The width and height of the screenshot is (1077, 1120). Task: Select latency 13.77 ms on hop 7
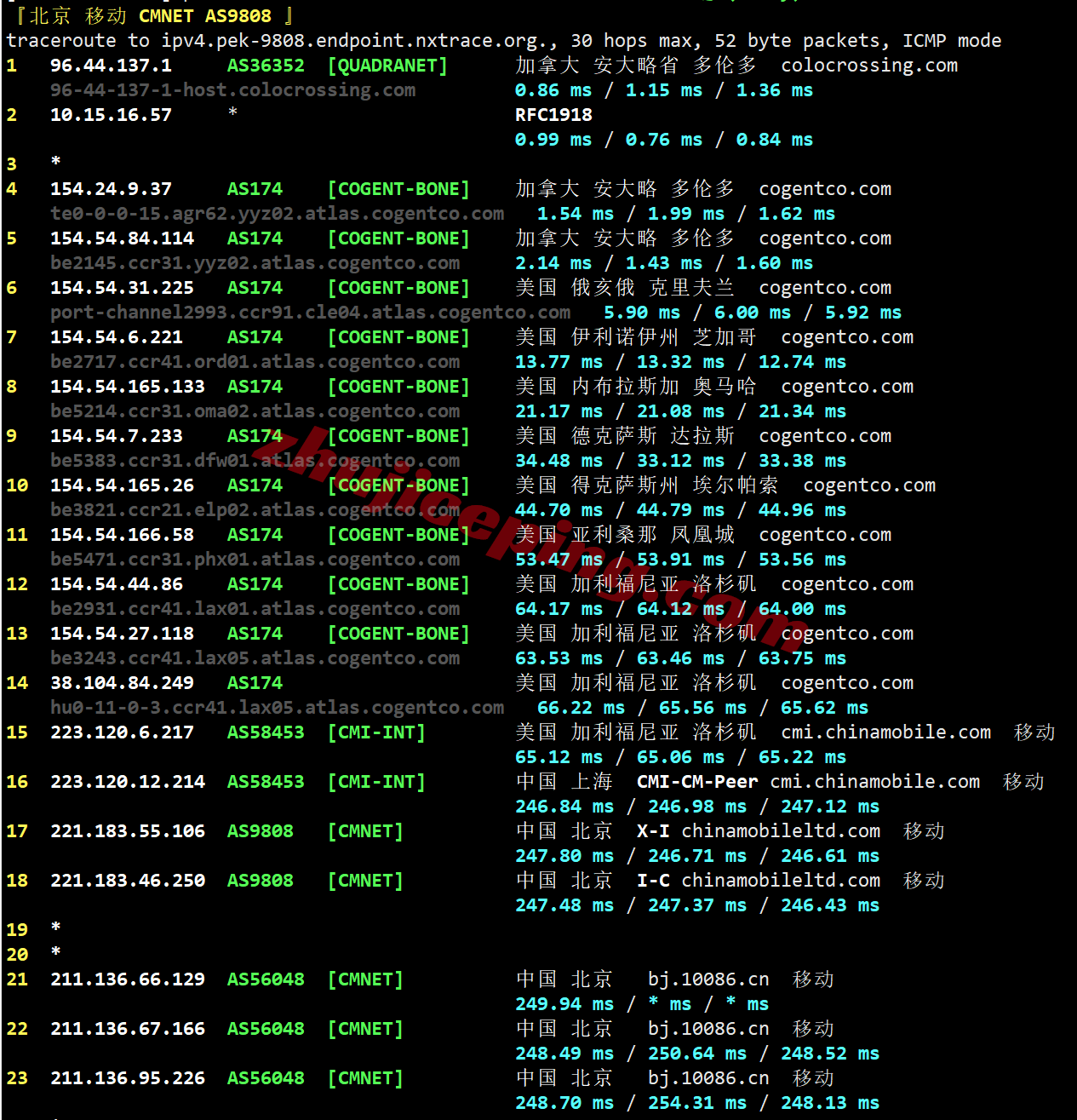[x=559, y=362]
